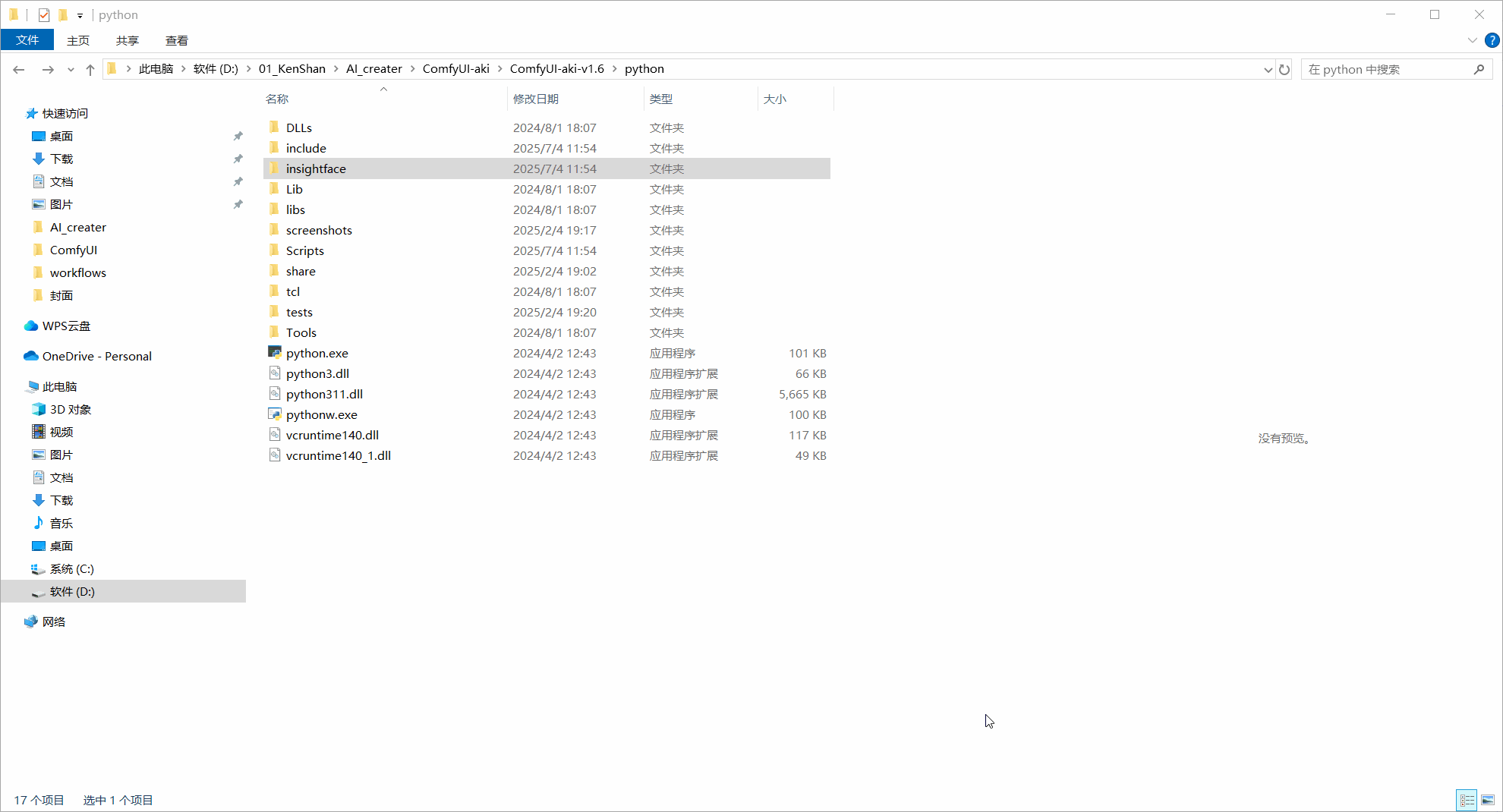The image size is (1503, 812).
Task: Switch to details view layout icon
Action: pyautogui.click(x=1467, y=800)
